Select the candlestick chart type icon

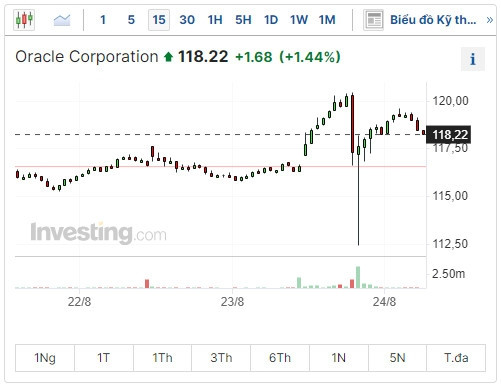[x=24, y=20]
